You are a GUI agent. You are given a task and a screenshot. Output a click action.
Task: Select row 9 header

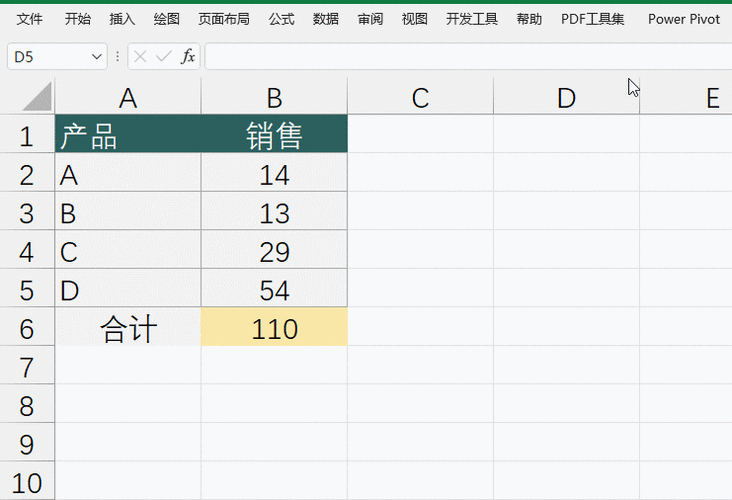point(27,442)
